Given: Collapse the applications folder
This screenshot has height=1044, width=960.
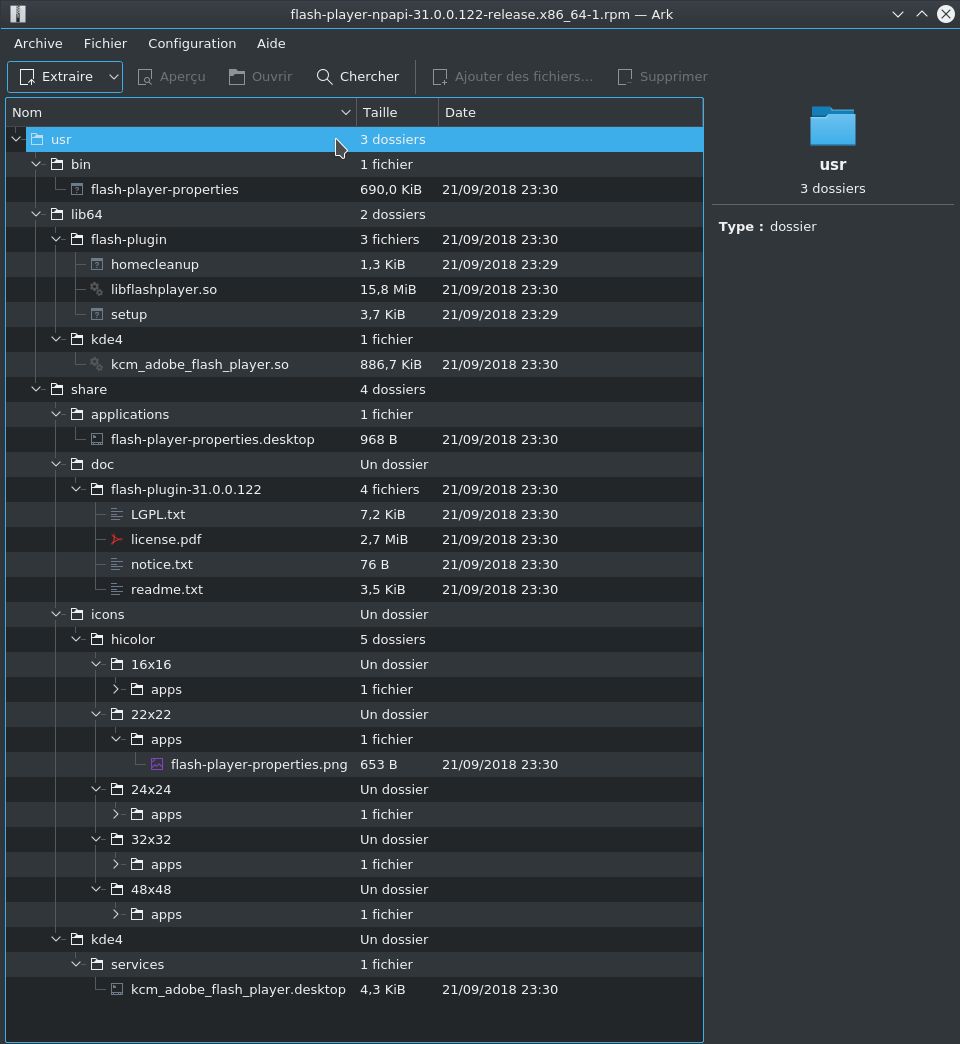Looking at the screenshot, I should click(56, 414).
